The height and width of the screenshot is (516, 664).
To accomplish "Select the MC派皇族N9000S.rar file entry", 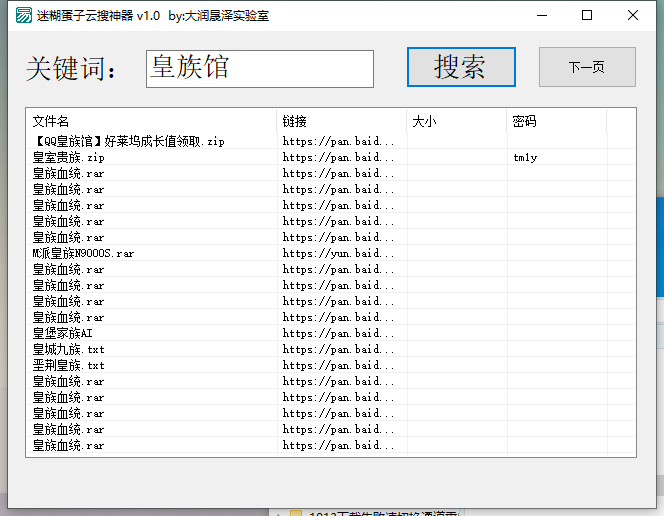I will point(83,253).
